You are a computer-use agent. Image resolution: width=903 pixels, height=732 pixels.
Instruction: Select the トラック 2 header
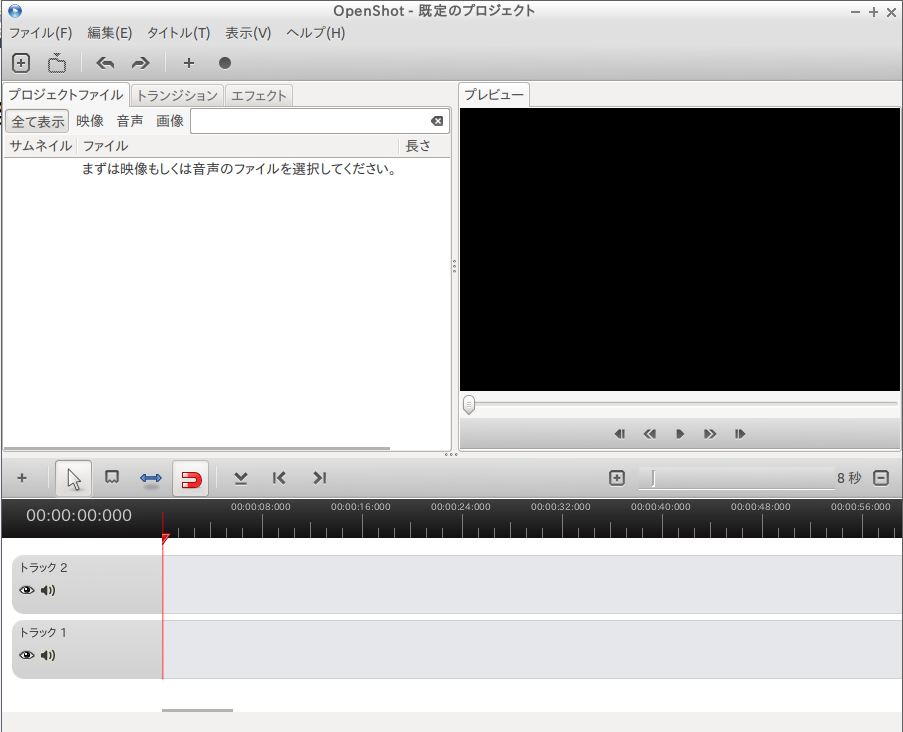tap(88, 584)
